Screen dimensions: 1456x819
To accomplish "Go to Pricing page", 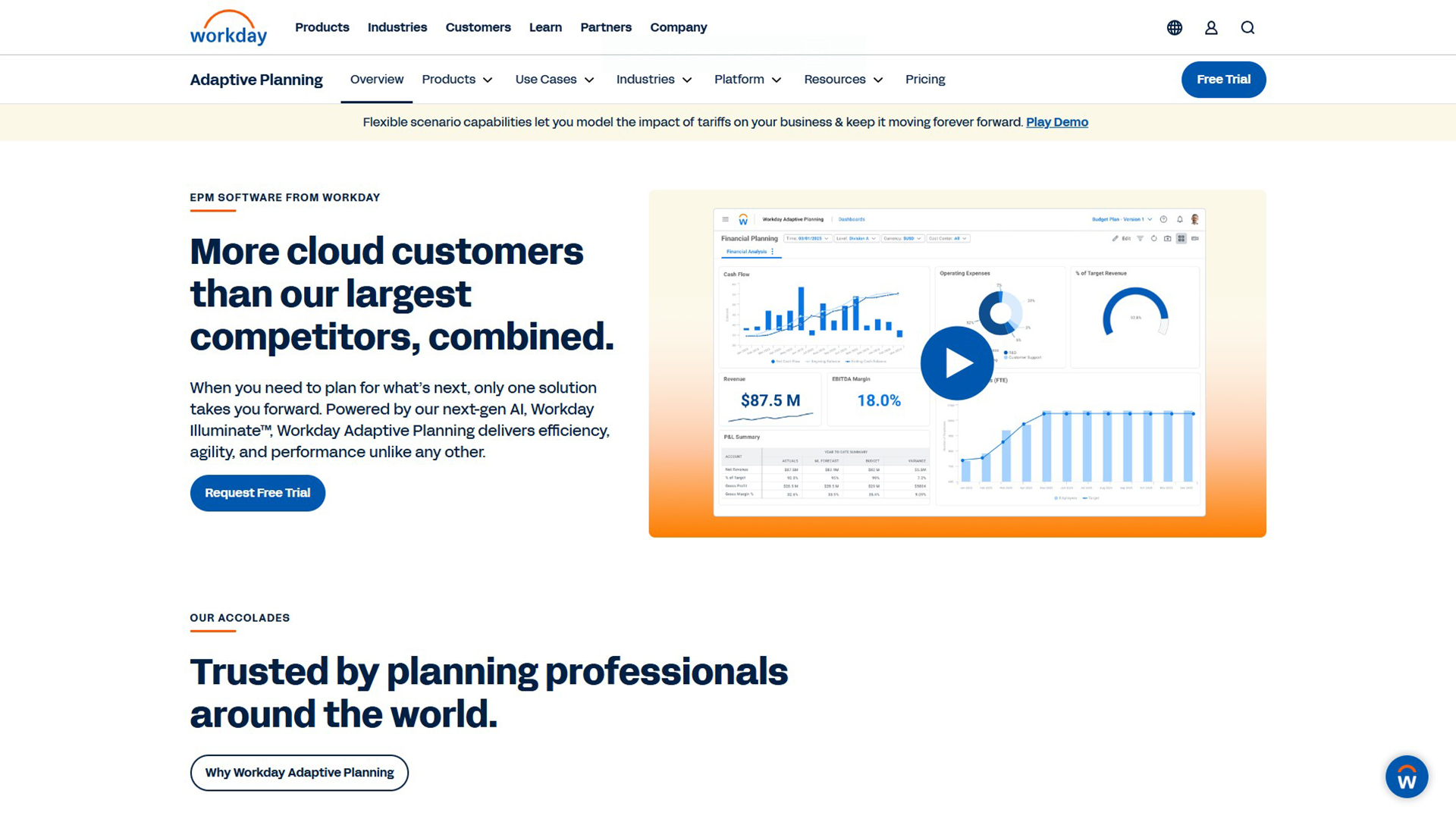I will pos(925,79).
